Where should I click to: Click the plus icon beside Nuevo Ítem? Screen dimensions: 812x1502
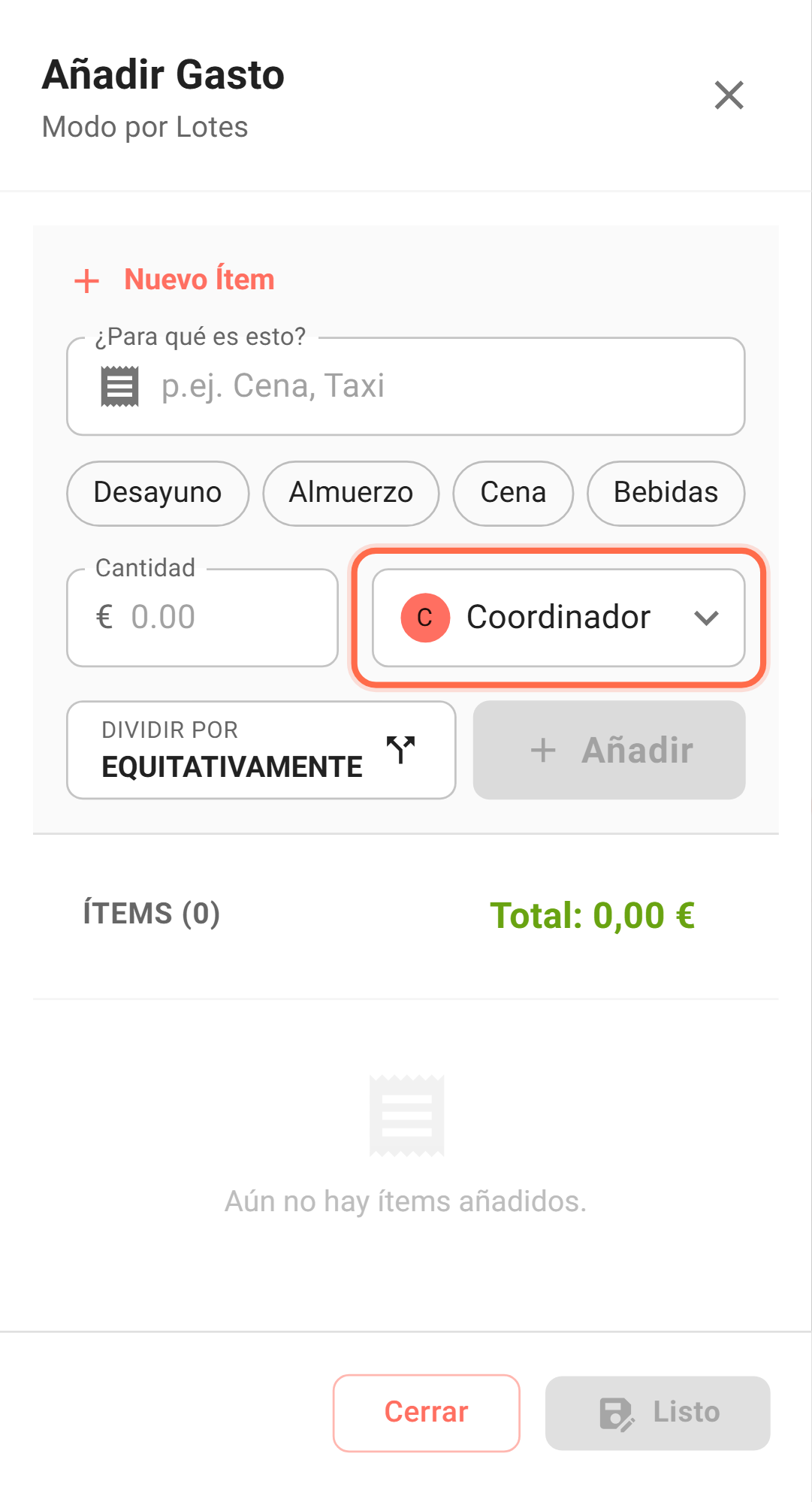point(87,281)
